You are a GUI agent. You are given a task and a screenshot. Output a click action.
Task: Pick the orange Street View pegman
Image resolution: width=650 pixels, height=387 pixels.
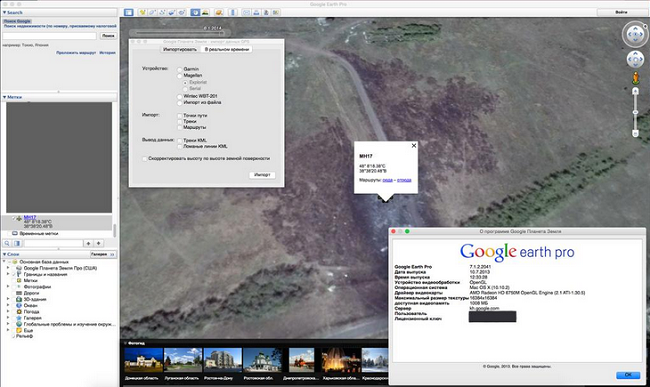pos(635,77)
